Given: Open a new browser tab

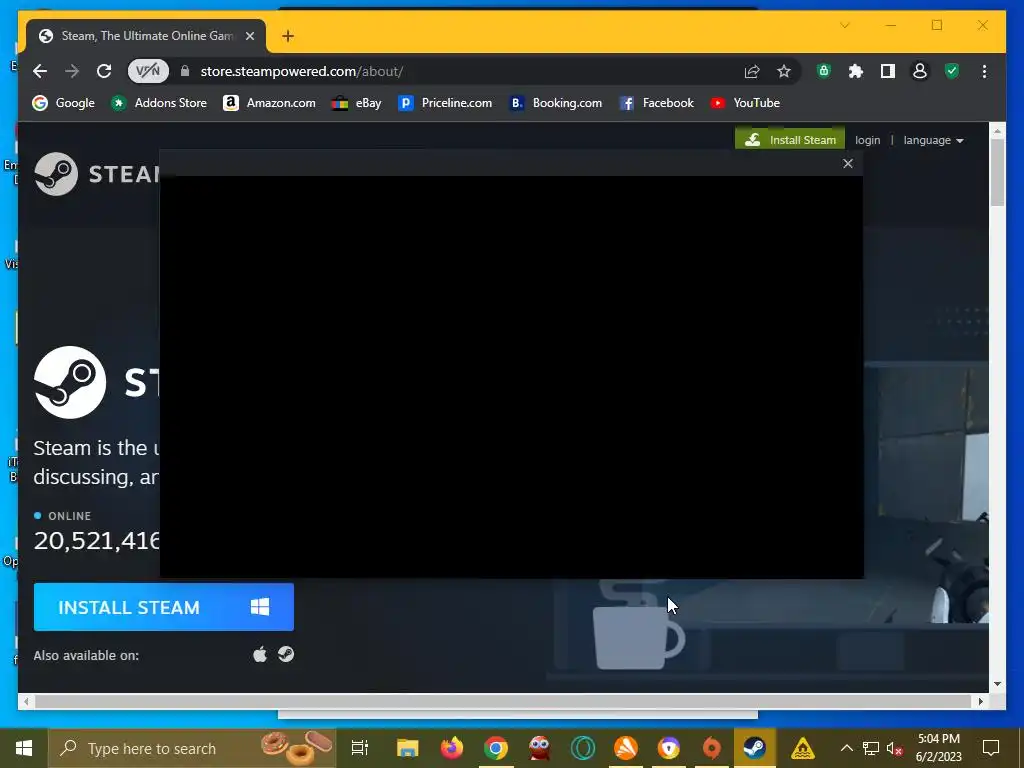Looking at the screenshot, I should [x=288, y=36].
